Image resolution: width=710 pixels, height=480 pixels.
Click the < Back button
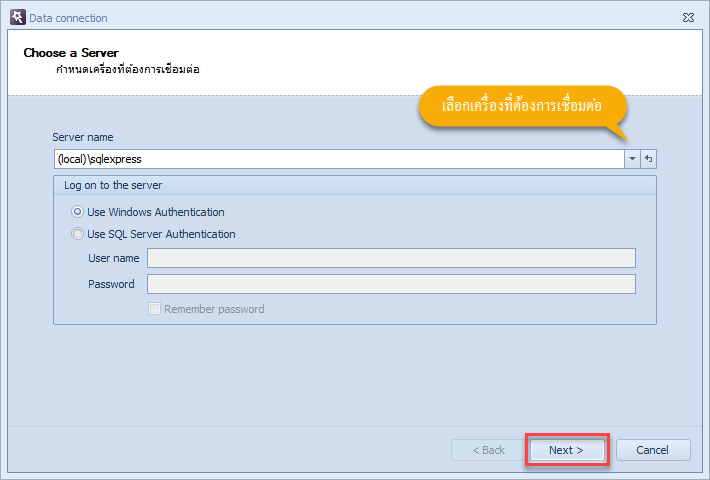(x=488, y=450)
